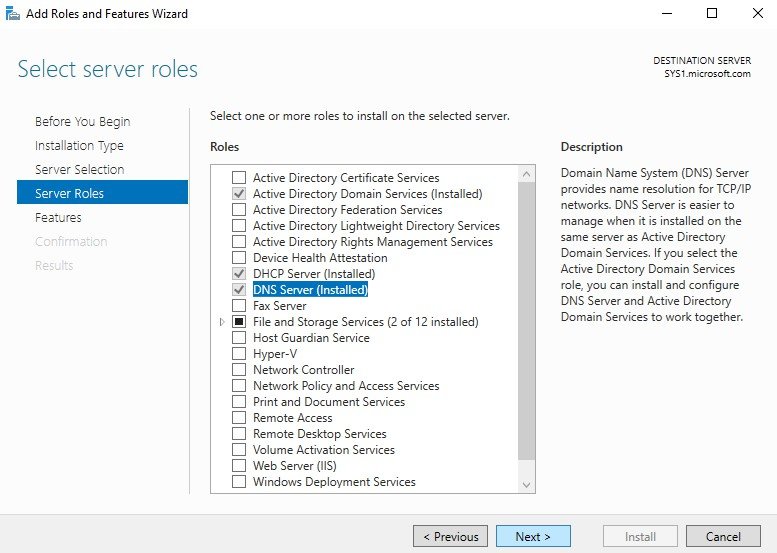This screenshot has width=777, height=553.
Task: Check Network Controller role
Action: tap(239, 370)
